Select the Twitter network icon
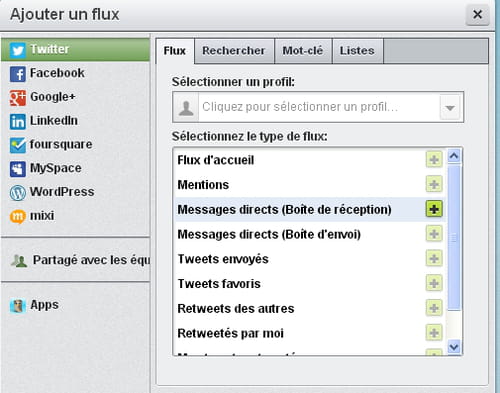This screenshot has height=393, width=500. tap(17, 50)
